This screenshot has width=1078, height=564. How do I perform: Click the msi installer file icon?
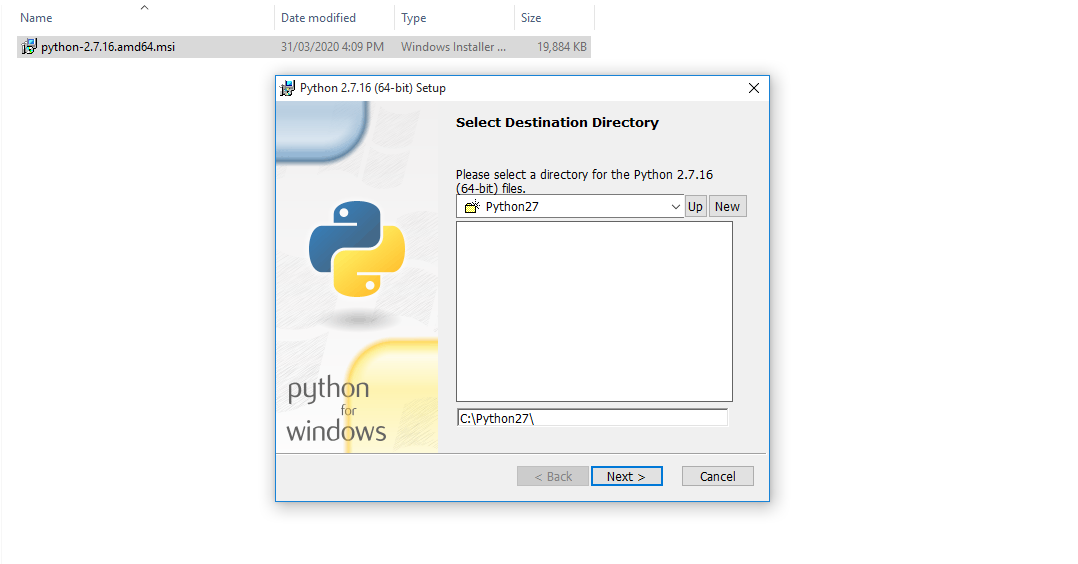pyautogui.click(x=29, y=47)
